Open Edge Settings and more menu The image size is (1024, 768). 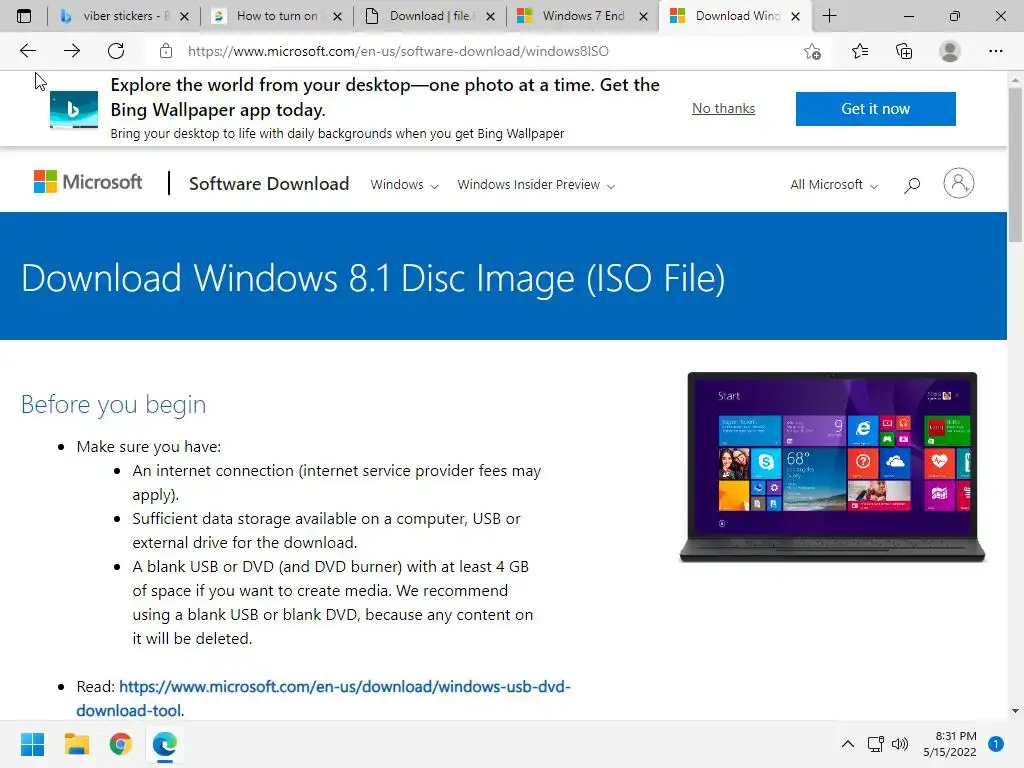pyautogui.click(x=995, y=51)
